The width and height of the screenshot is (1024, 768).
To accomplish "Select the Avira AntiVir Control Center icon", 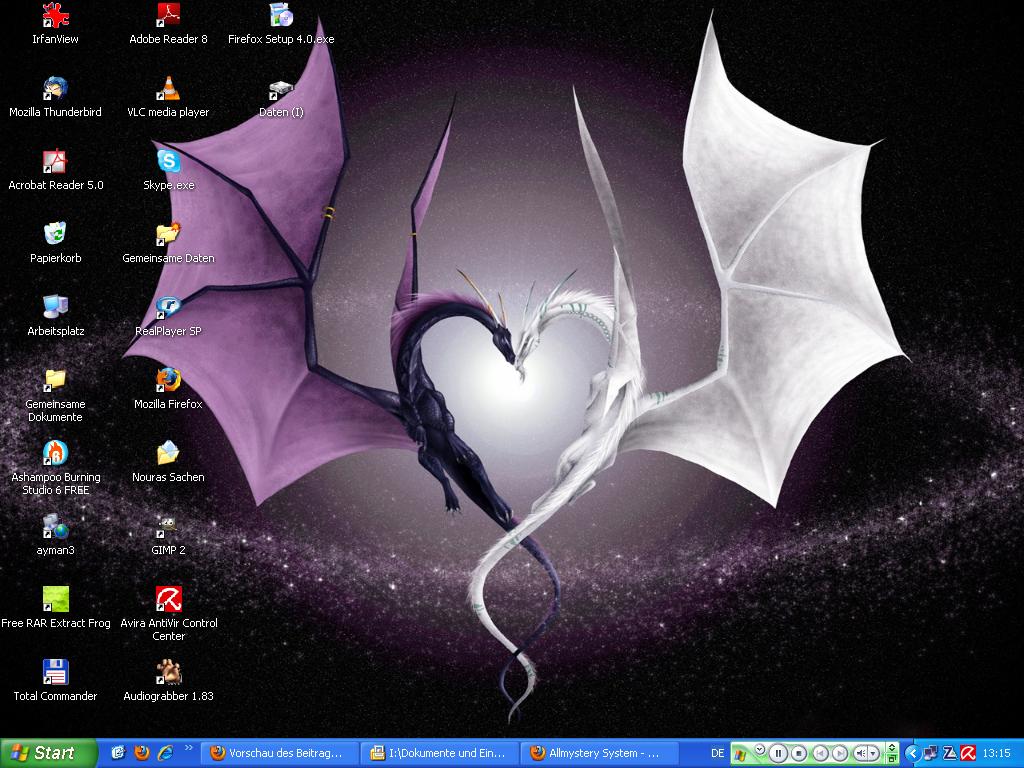I will tap(168, 615).
